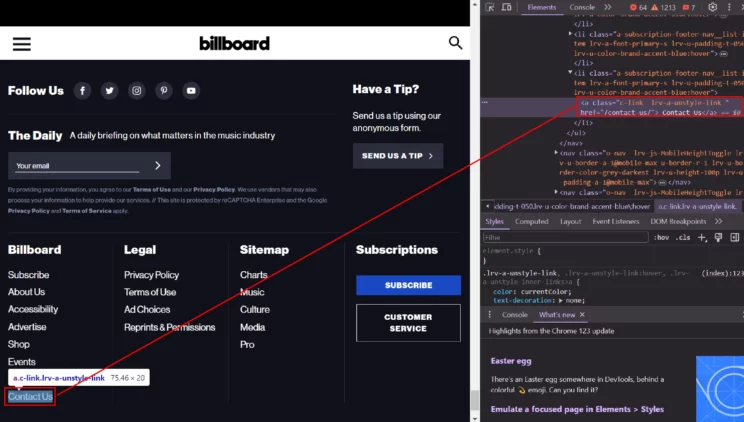
Task: Expand the second collapsed nav node
Action: (556, 192)
